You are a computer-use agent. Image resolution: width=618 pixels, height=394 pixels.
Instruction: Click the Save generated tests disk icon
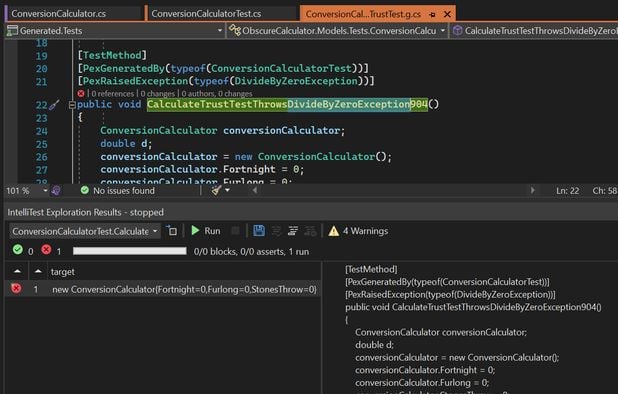tap(259, 231)
